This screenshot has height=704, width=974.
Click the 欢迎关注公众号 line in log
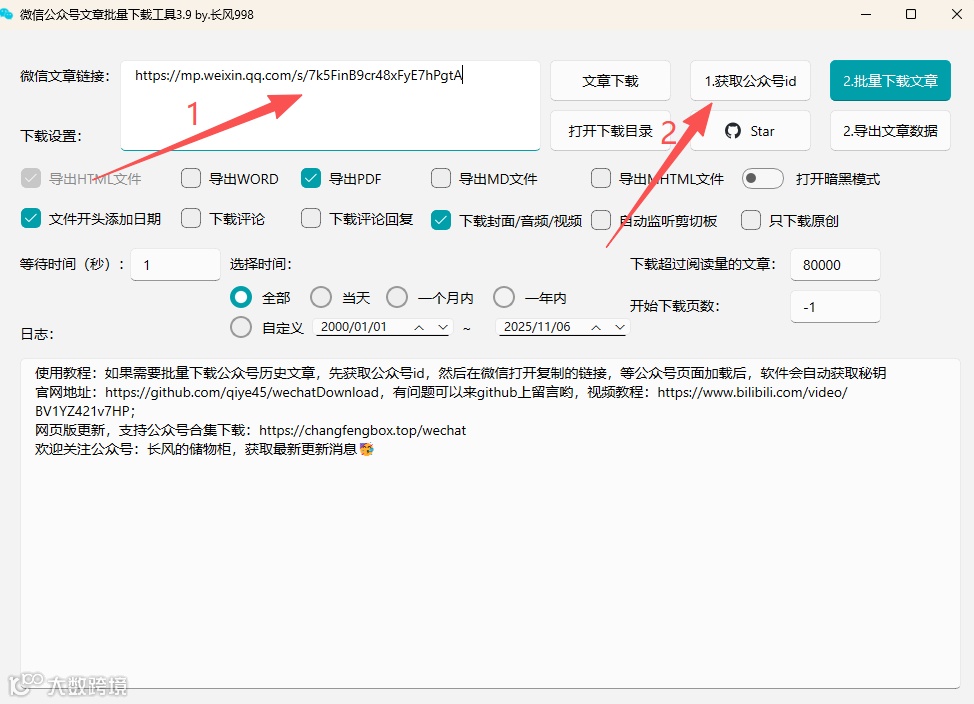pyautogui.click(x=204, y=449)
